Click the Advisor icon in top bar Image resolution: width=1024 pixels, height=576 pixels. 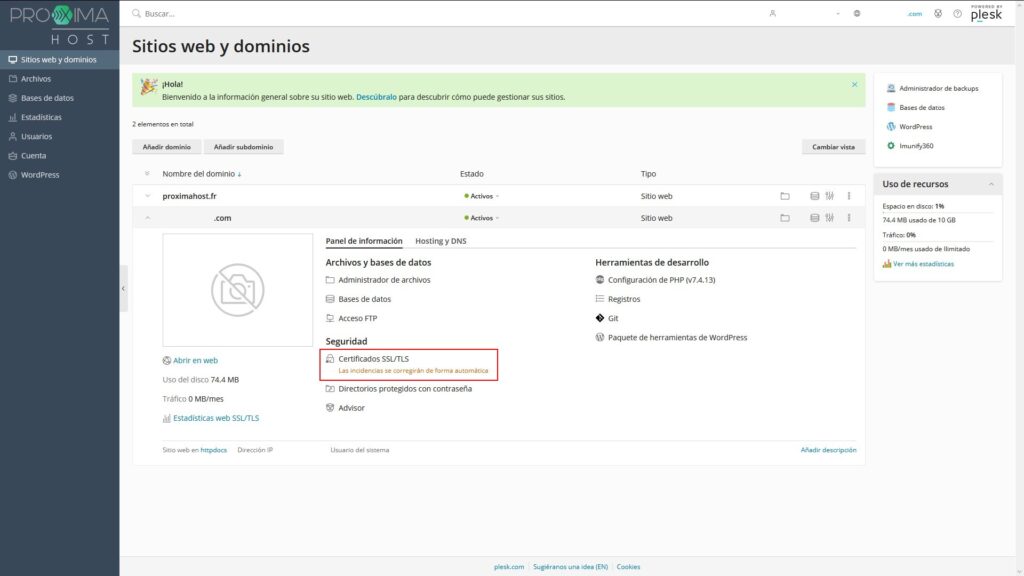click(938, 13)
